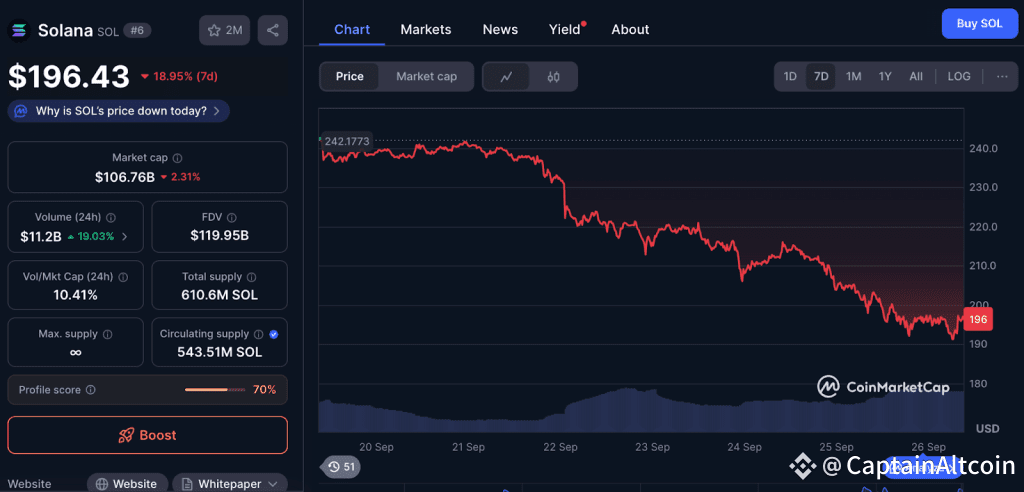The width and height of the screenshot is (1024, 492).
Task: Click the #6 rank badge
Action: coord(137,30)
